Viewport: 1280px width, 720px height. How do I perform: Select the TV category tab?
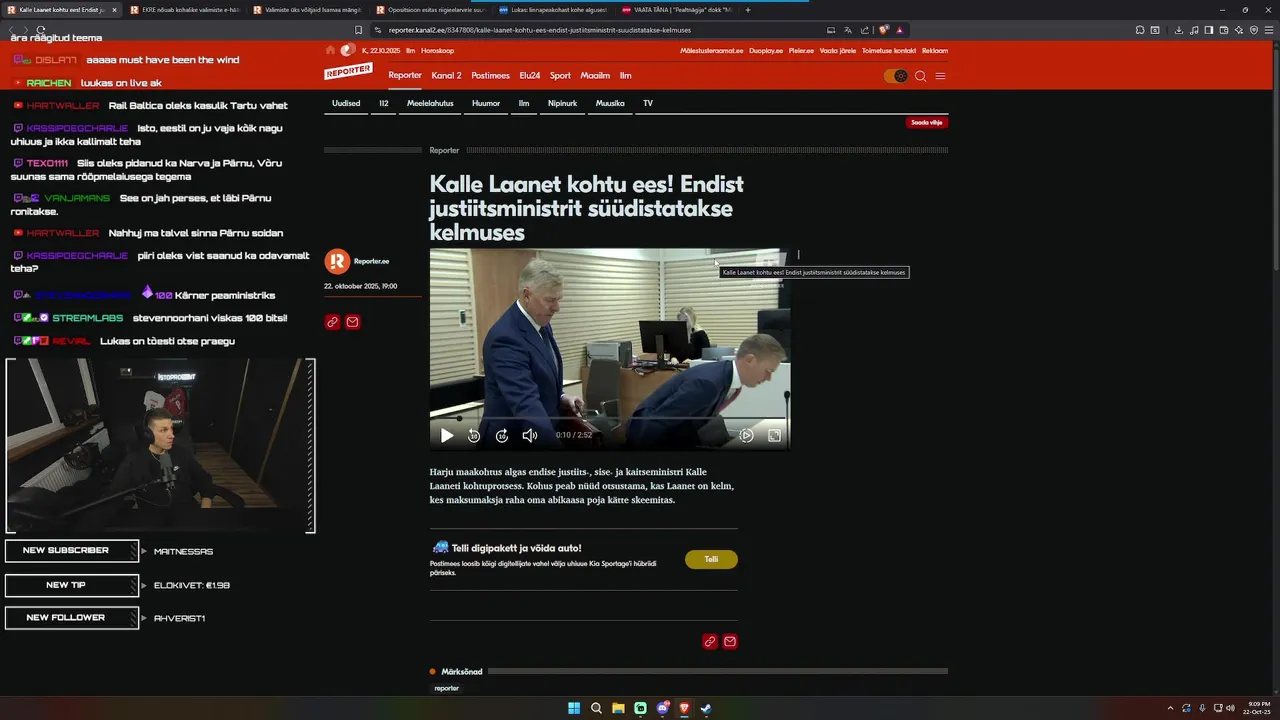point(648,103)
